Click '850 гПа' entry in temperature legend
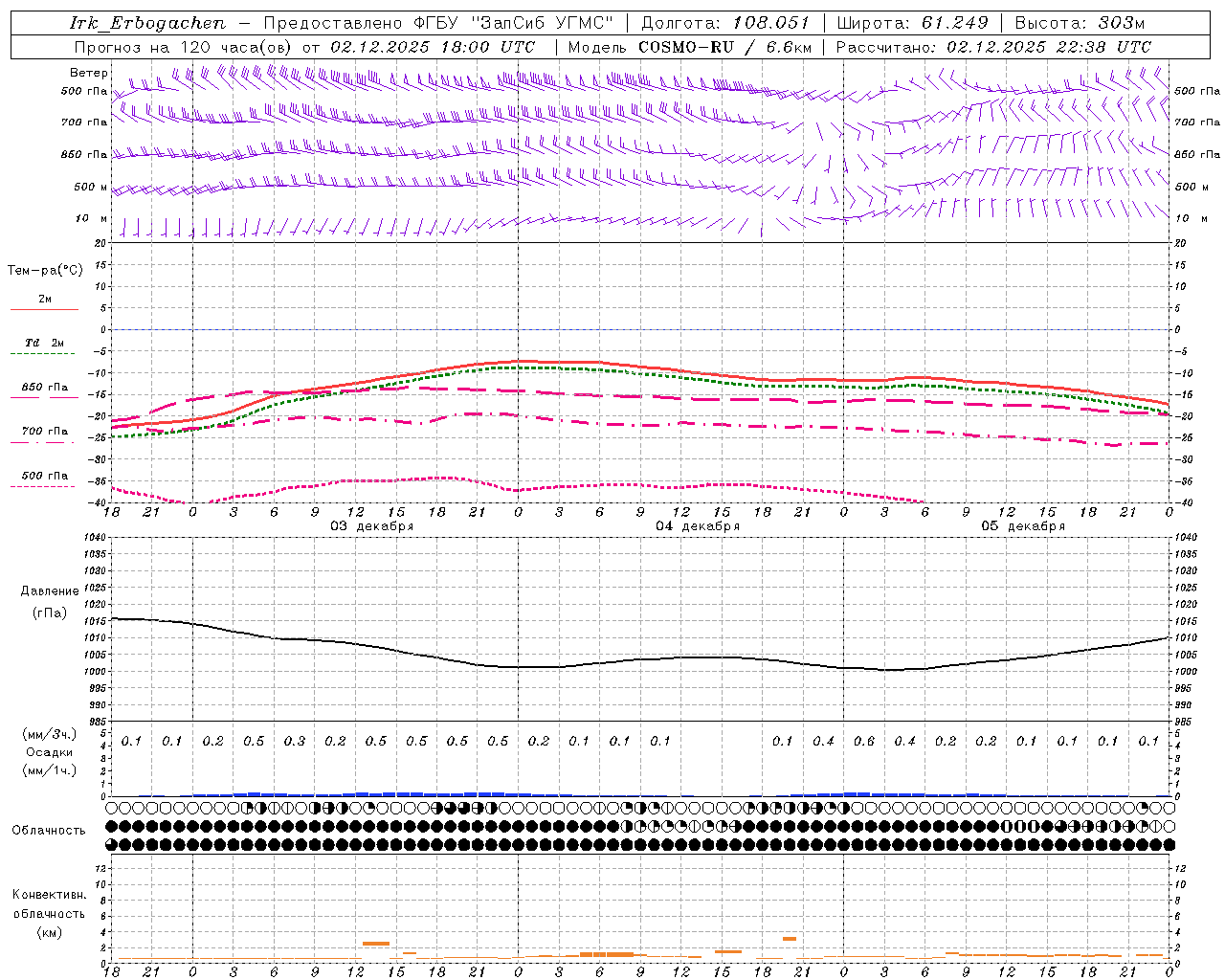Screen dimensions: 1225x980 45,388
